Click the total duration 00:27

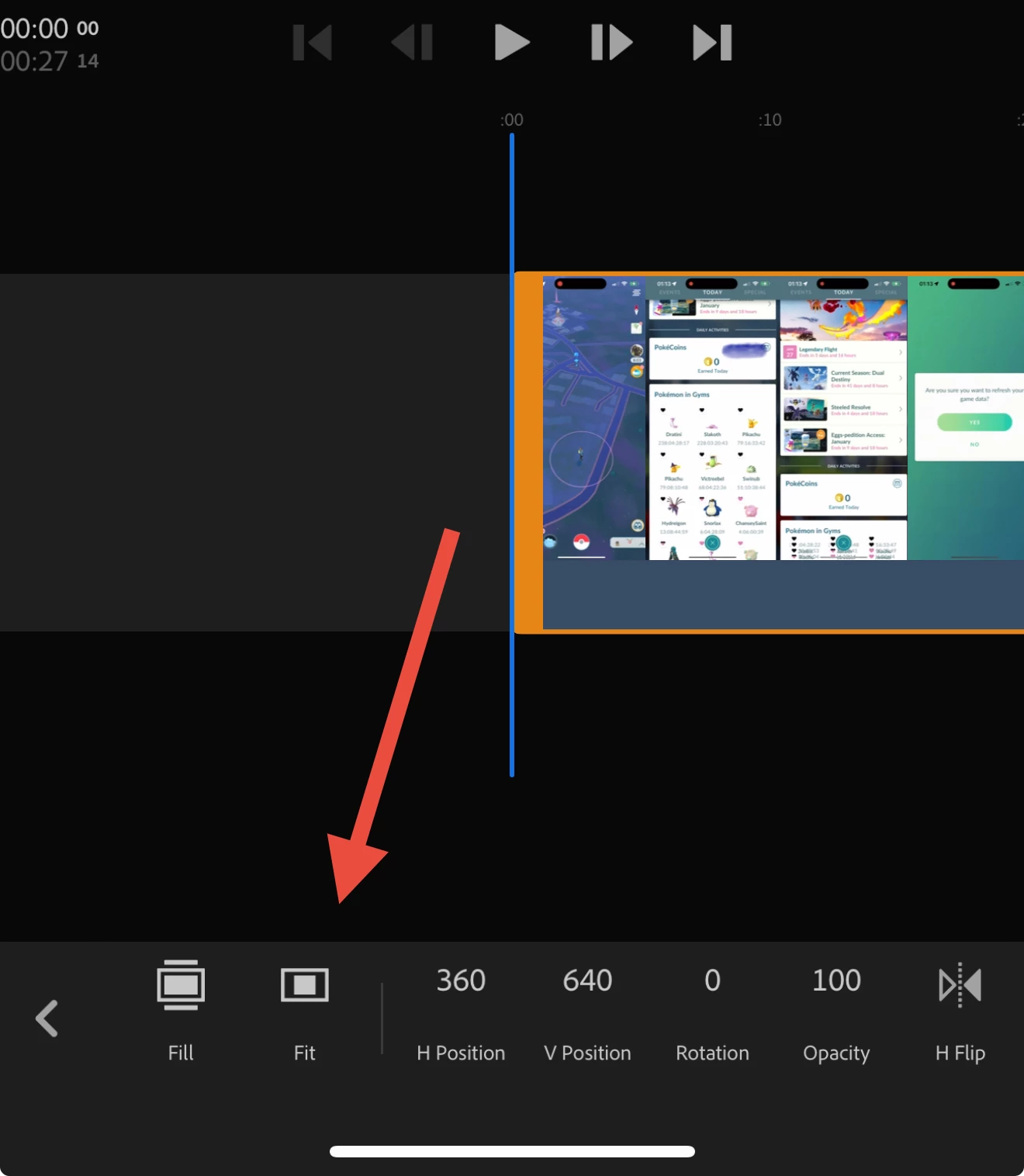tap(50, 61)
